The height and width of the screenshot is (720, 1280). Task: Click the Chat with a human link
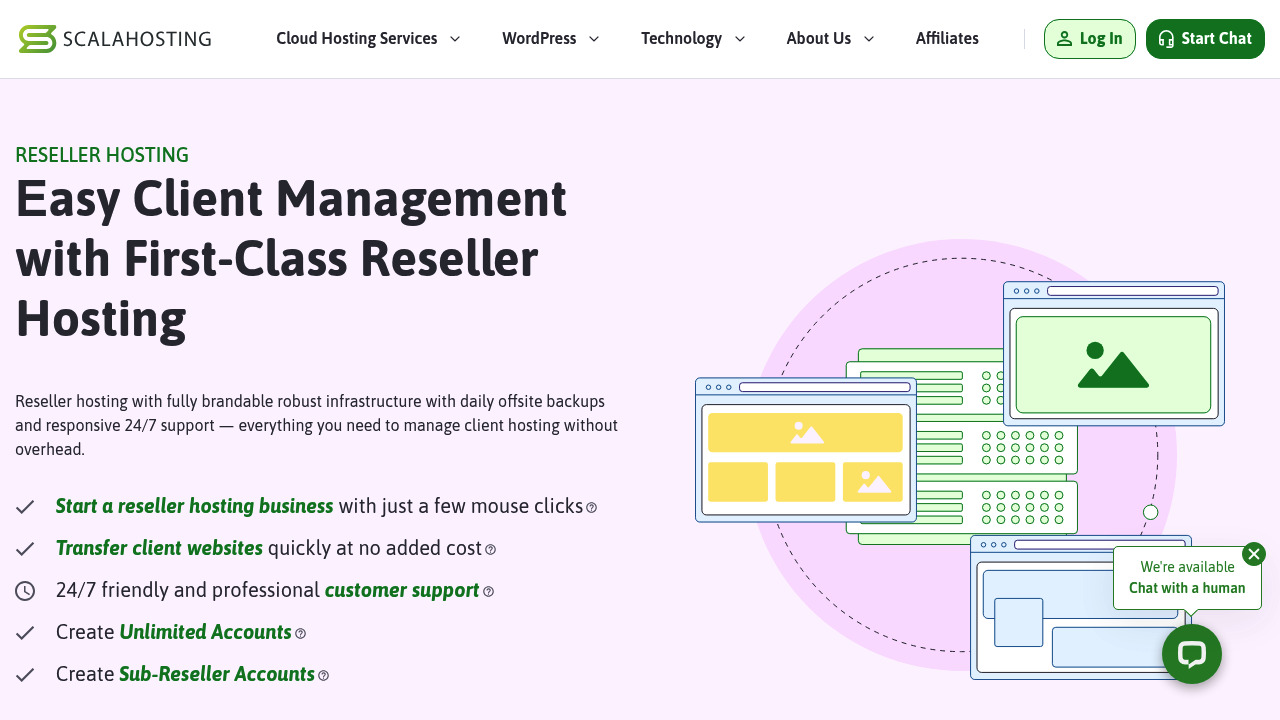click(1187, 588)
